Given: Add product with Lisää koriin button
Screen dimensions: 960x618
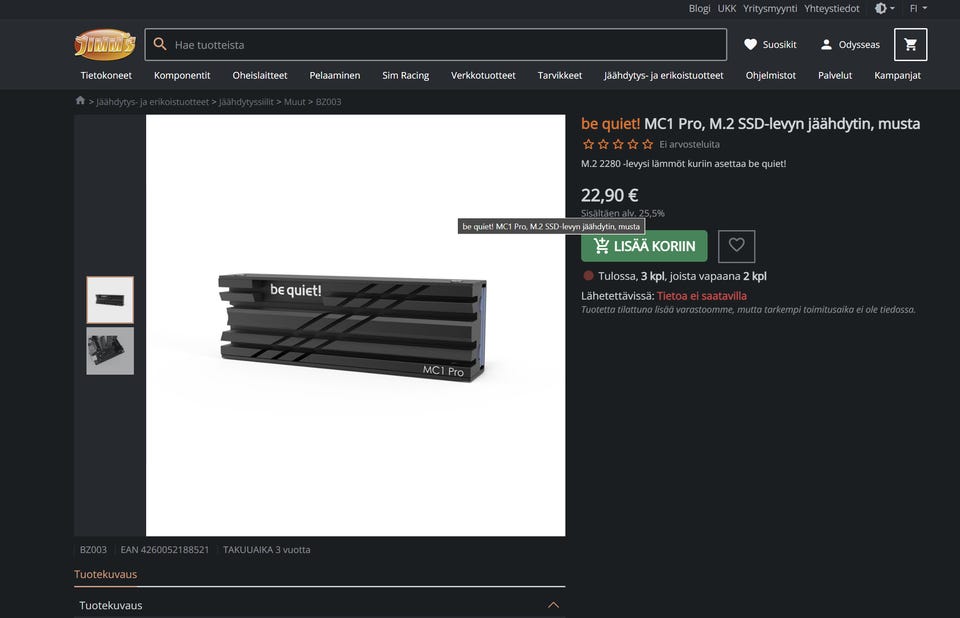Looking at the screenshot, I should [x=644, y=246].
